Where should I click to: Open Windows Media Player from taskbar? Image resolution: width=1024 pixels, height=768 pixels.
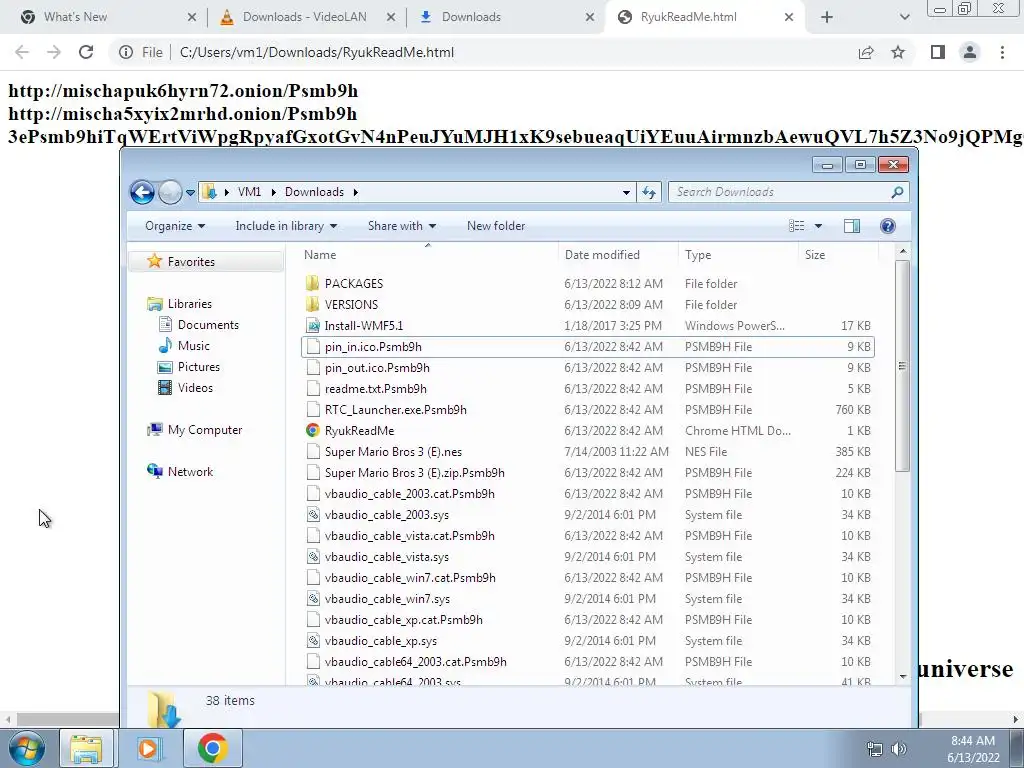(x=149, y=748)
